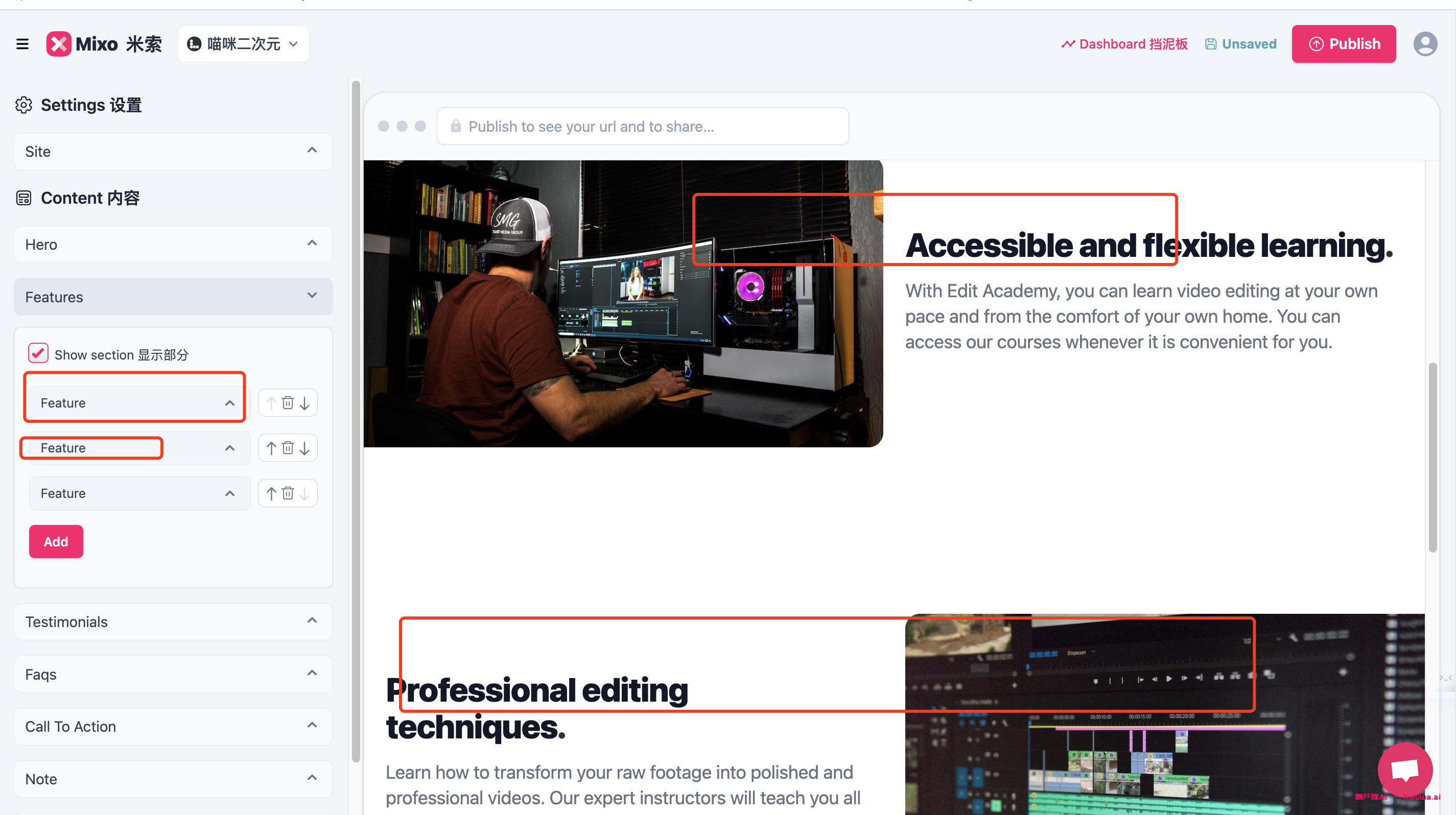Click the Settings 设置 gear icon
The height and width of the screenshot is (815, 1456).
point(23,104)
